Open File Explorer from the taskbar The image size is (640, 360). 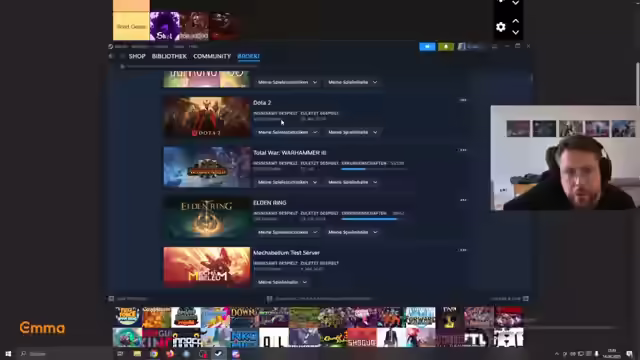pyautogui.click(x=137, y=354)
